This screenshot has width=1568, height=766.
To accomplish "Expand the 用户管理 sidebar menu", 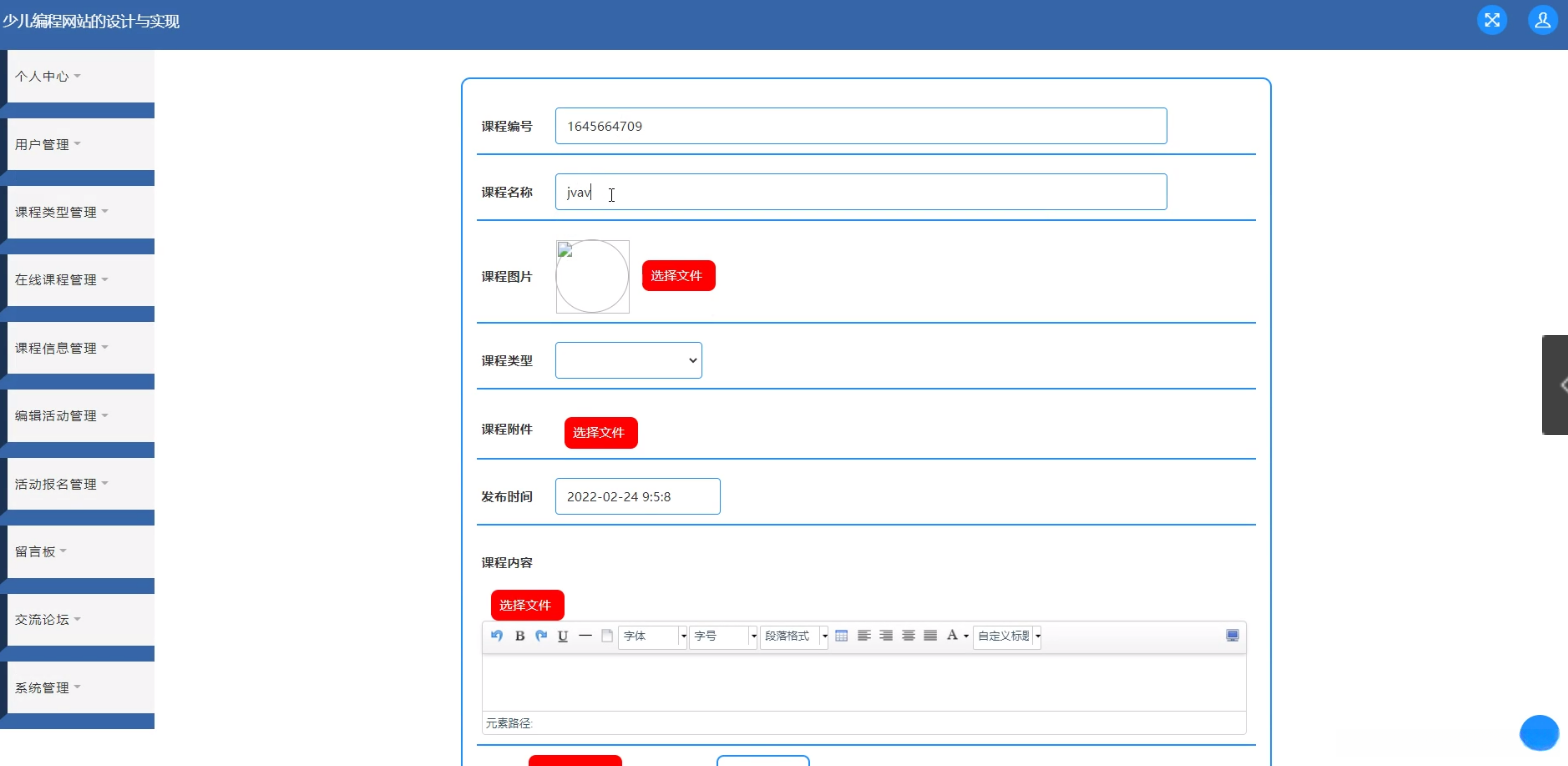I will 81,144.
